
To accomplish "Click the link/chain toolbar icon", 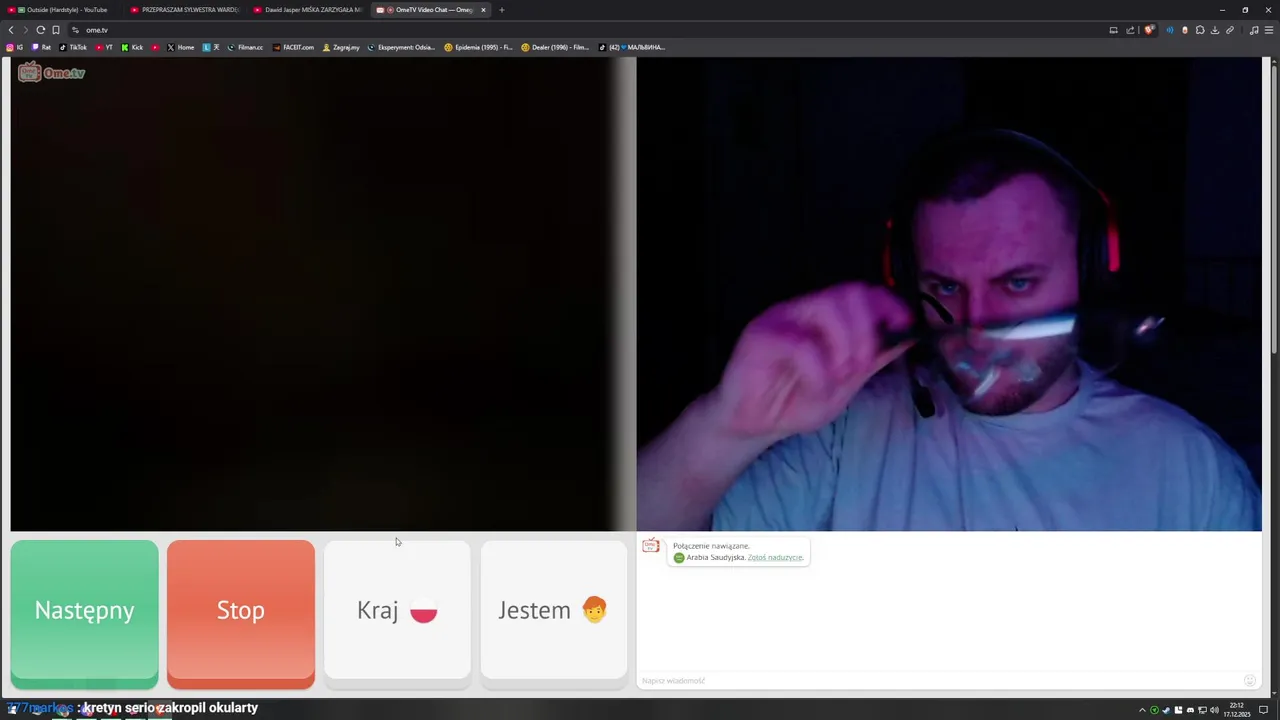I will coord(1230,30).
